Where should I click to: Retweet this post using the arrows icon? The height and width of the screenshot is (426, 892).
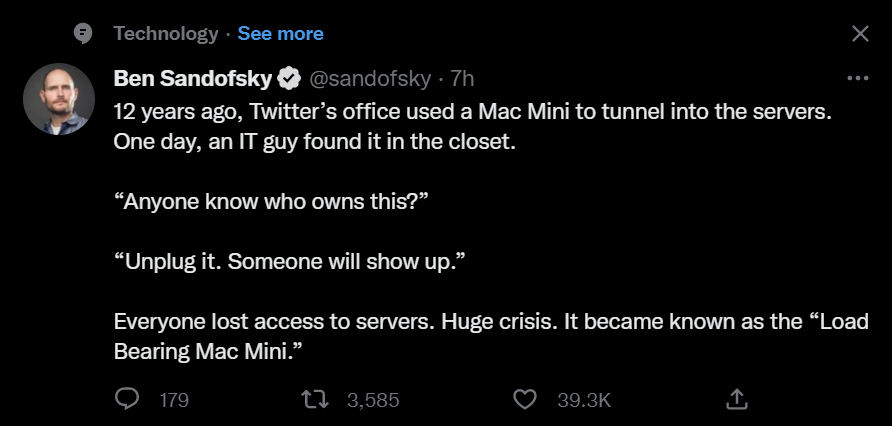click(x=314, y=399)
